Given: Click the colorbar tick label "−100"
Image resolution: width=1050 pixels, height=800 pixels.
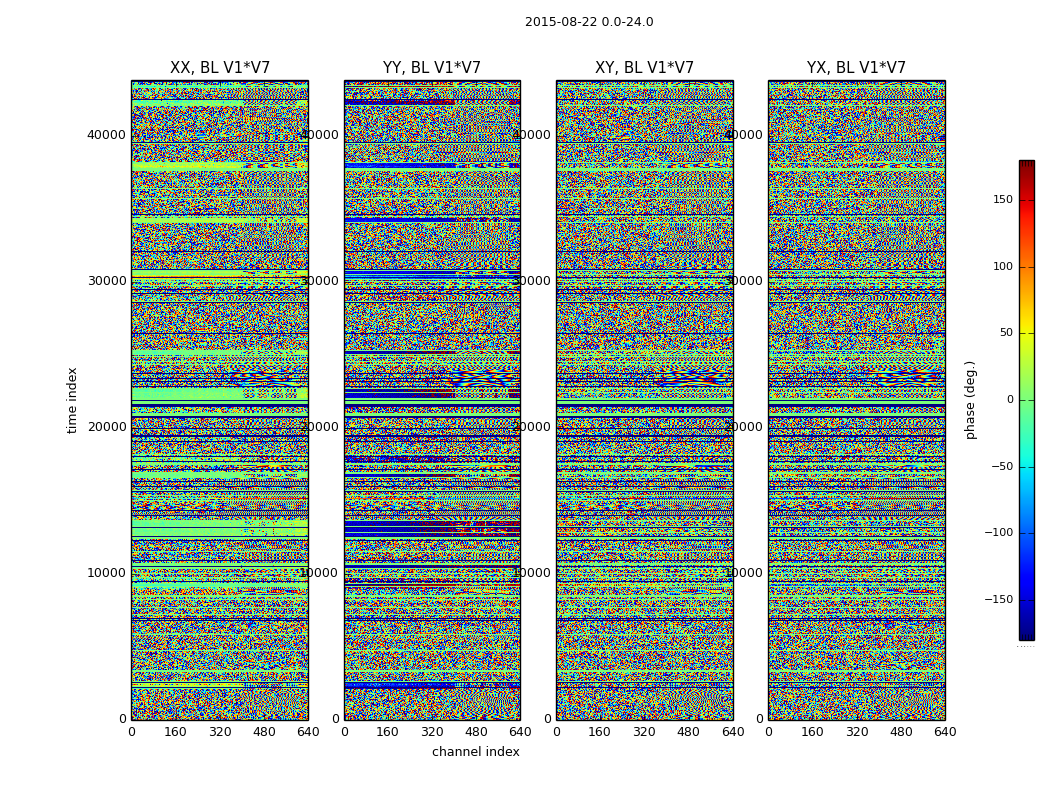Looking at the screenshot, I should 998,532.
